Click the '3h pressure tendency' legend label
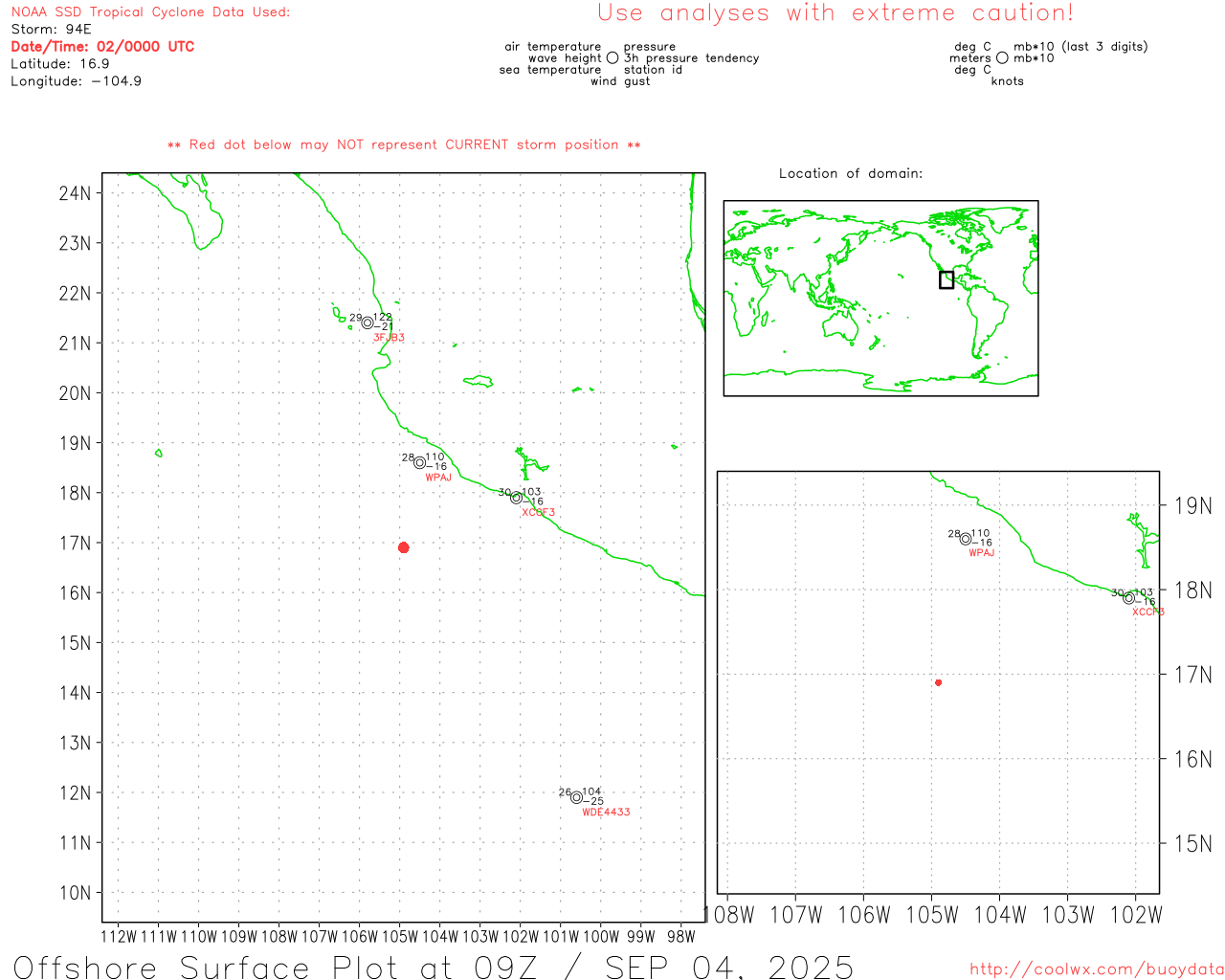 (691, 58)
